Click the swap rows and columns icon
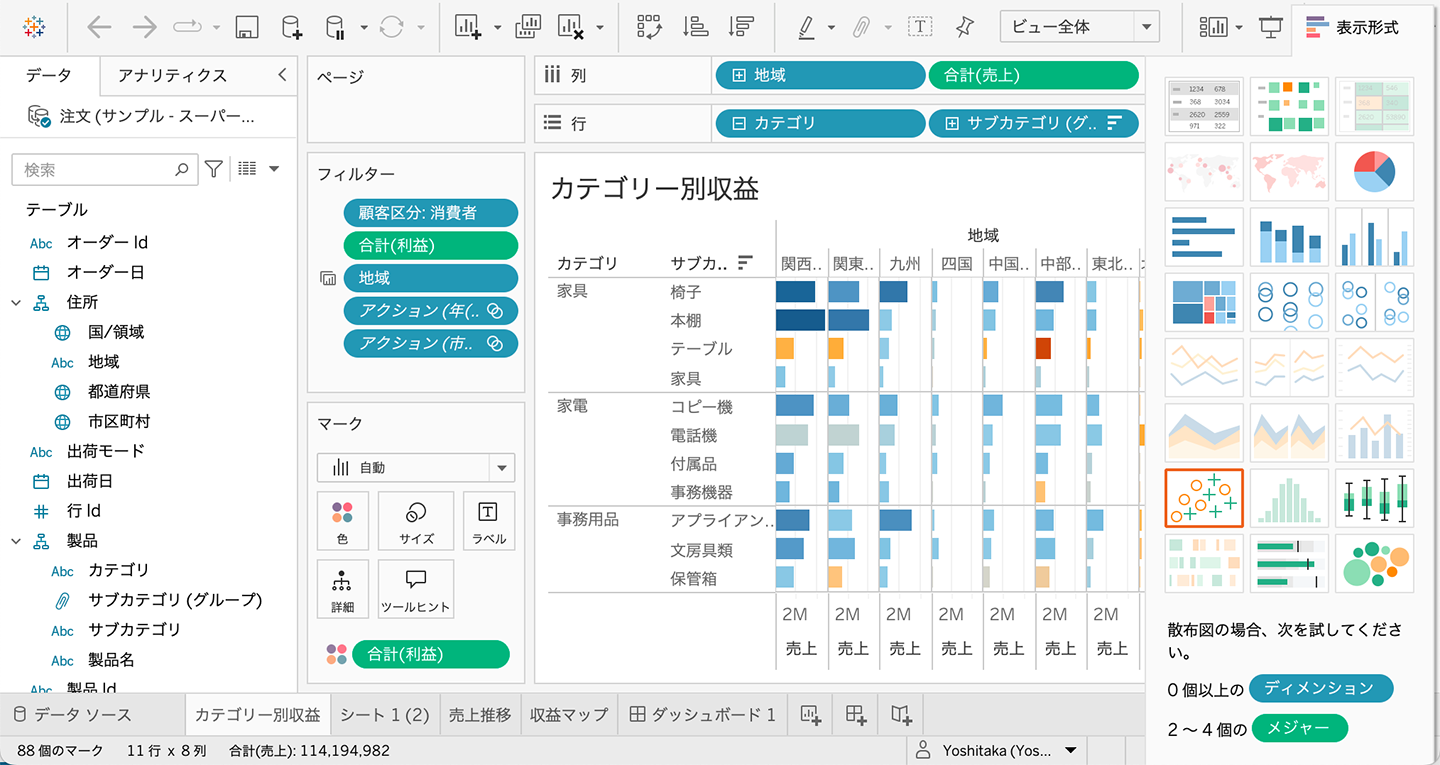The image size is (1440, 765). click(649, 28)
